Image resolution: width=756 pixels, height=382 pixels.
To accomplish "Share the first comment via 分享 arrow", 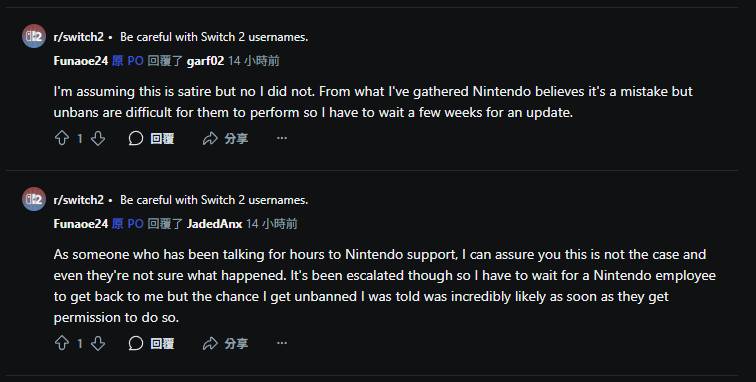I will (x=225, y=138).
